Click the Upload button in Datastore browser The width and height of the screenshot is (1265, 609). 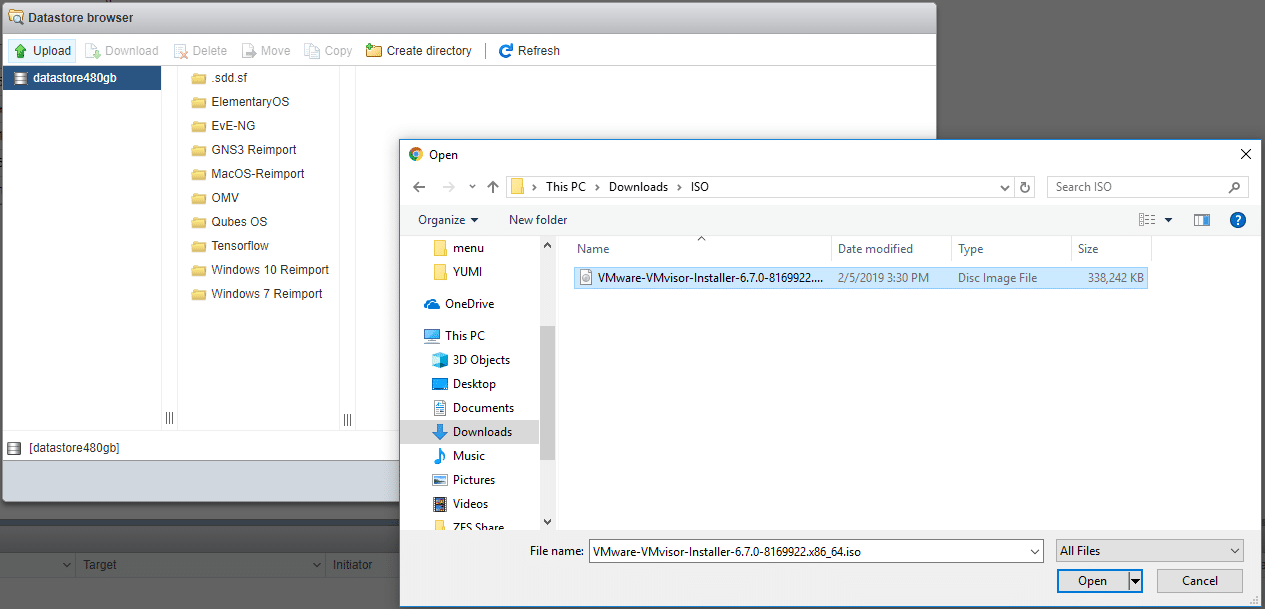tap(42, 51)
